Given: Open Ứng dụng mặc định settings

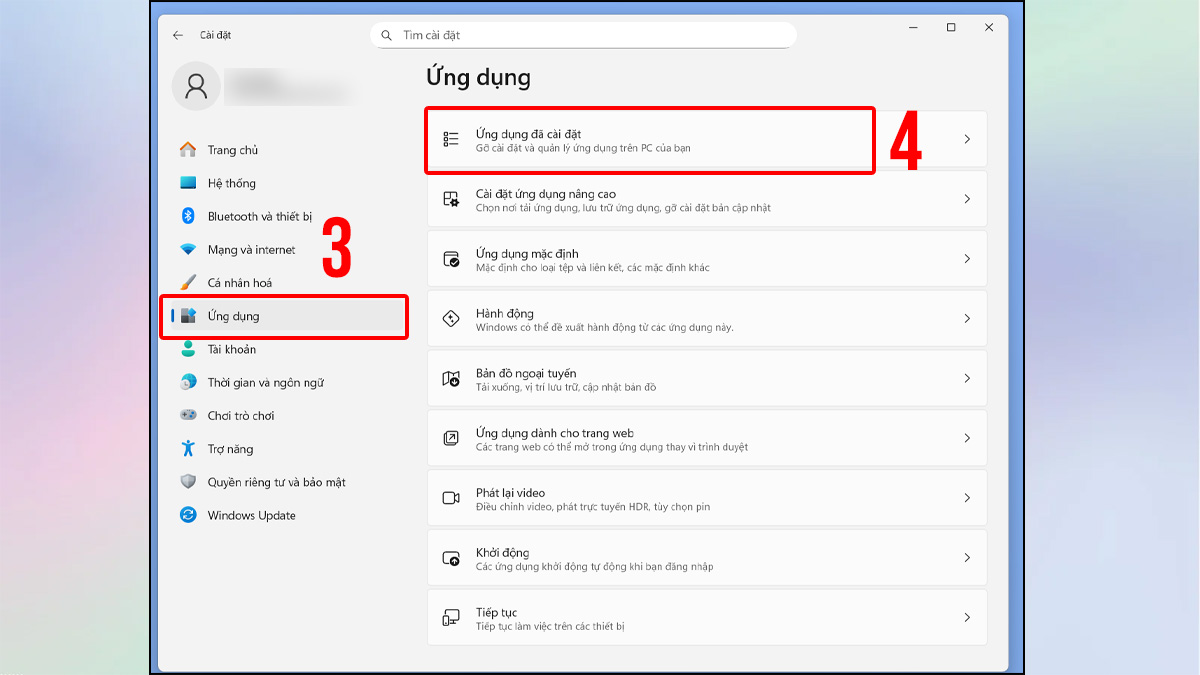Looking at the screenshot, I should coord(707,259).
